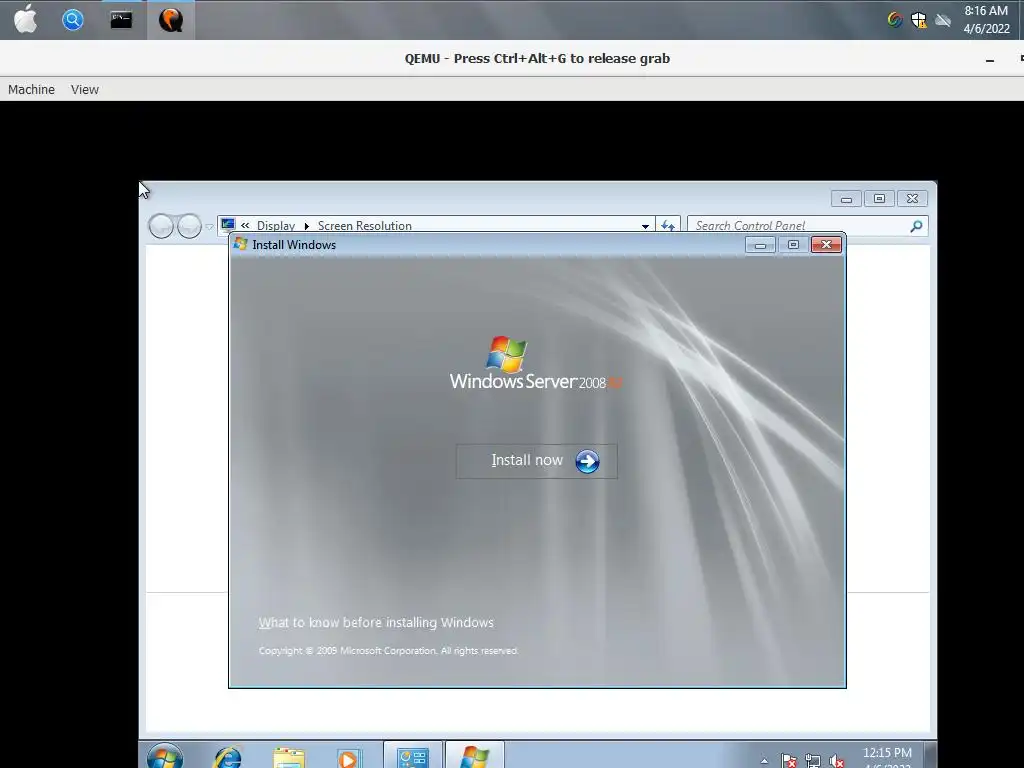This screenshot has width=1024, height=768.
Task: Click Install now button
Action: point(536,461)
